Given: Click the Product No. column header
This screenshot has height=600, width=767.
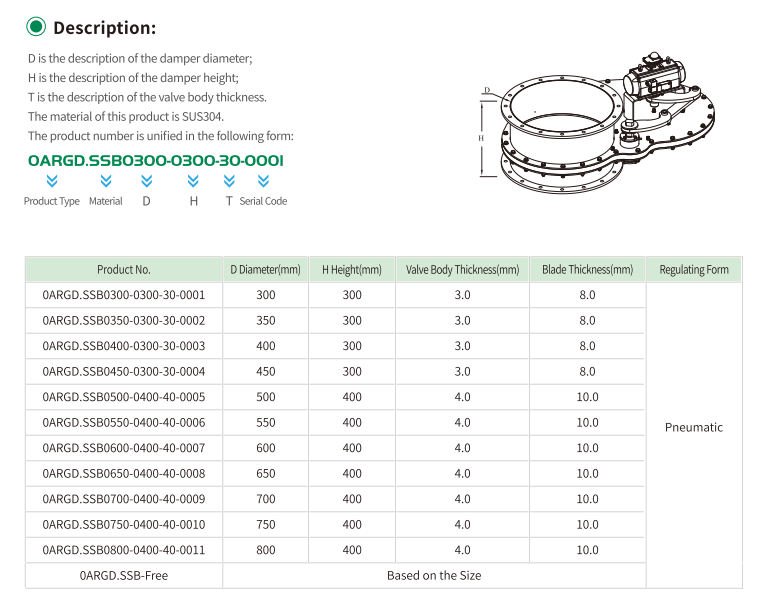Looking at the screenshot, I should pyautogui.click(x=124, y=270).
